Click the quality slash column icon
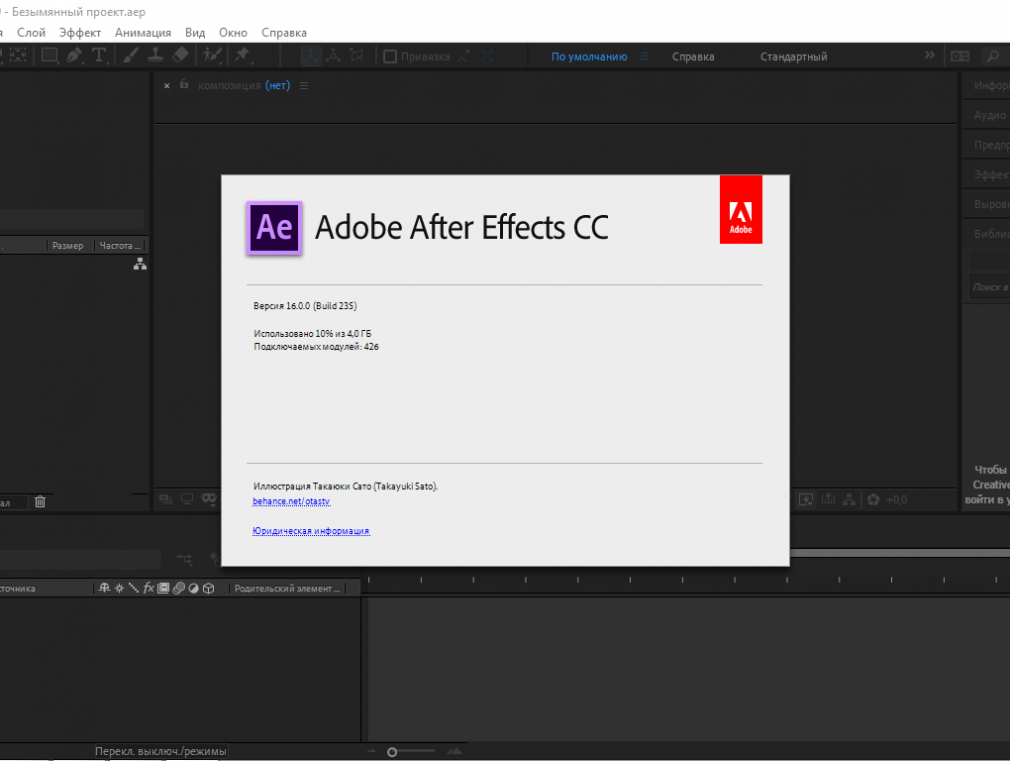Viewport: 1010px width, 761px height. click(133, 588)
